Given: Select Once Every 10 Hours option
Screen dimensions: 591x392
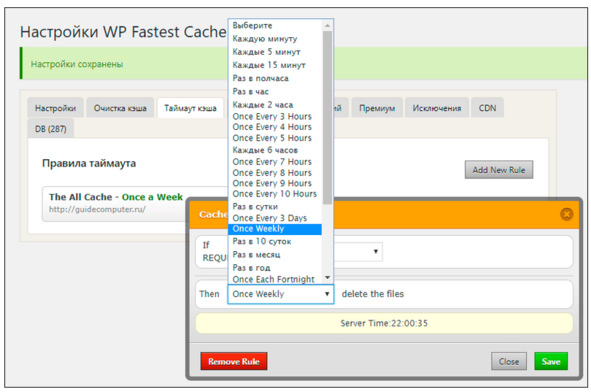Looking at the screenshot, I should [x=275, y=193].
